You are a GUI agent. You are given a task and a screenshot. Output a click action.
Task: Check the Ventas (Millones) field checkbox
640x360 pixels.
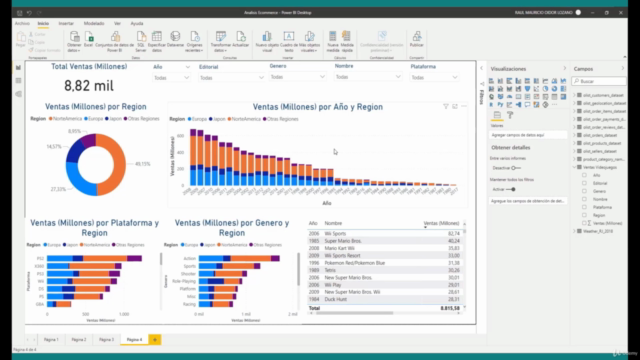pyautogui.click(x=584, y=223)
